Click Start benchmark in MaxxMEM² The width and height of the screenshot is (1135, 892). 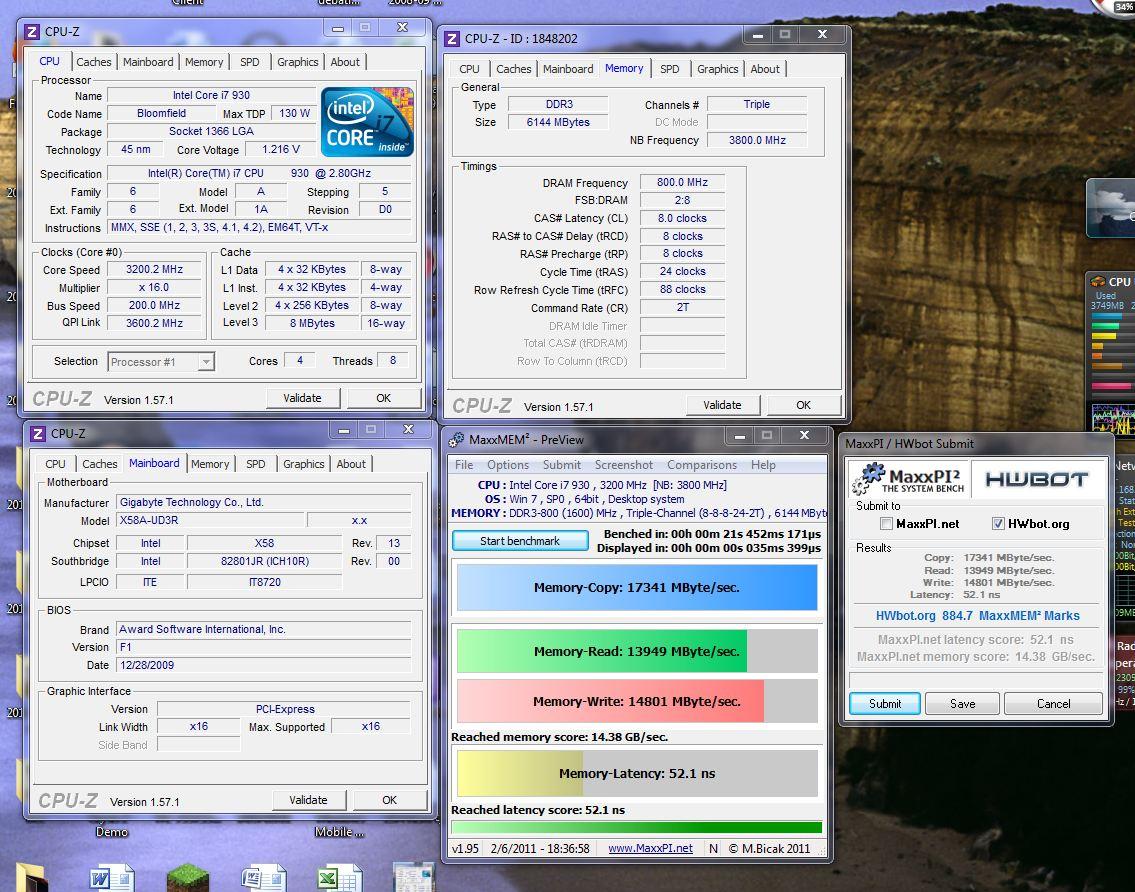(x=520, y=541)
